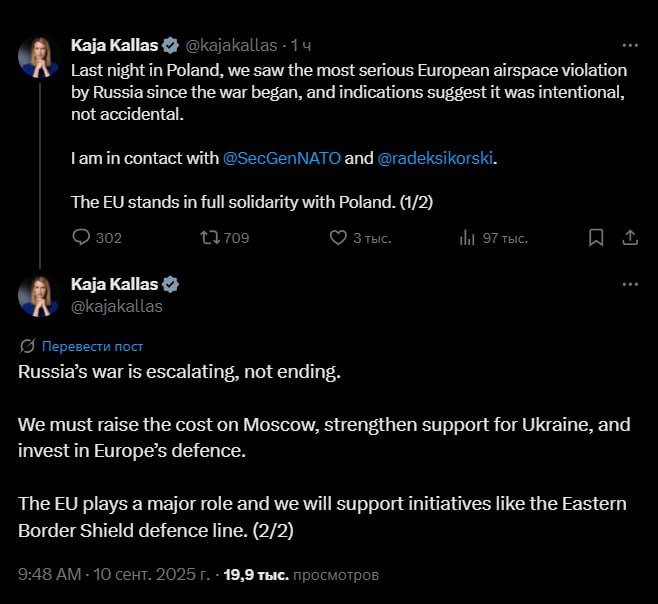Share the first tweet via share icon
Viewport: 658px width, 604px height.
tap(630, 237)
